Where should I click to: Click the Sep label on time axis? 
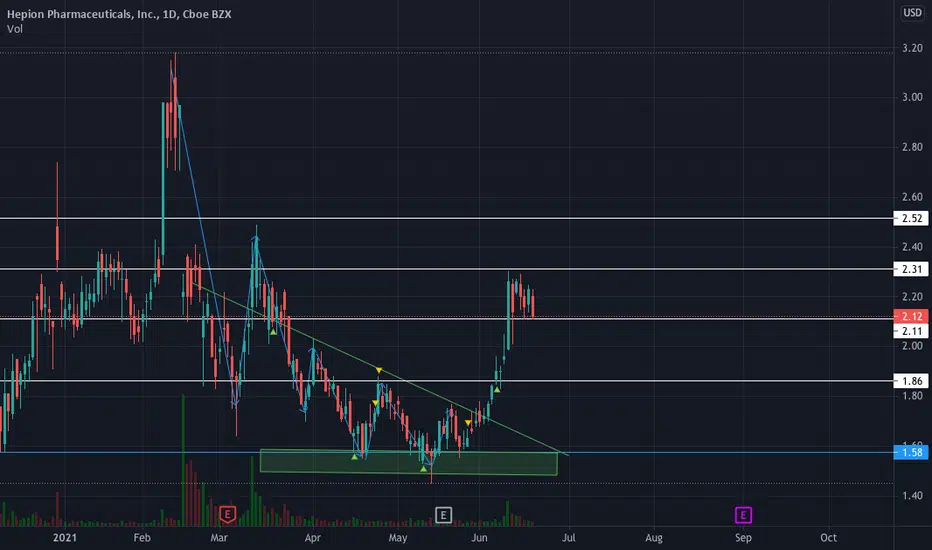coord(743,538)
